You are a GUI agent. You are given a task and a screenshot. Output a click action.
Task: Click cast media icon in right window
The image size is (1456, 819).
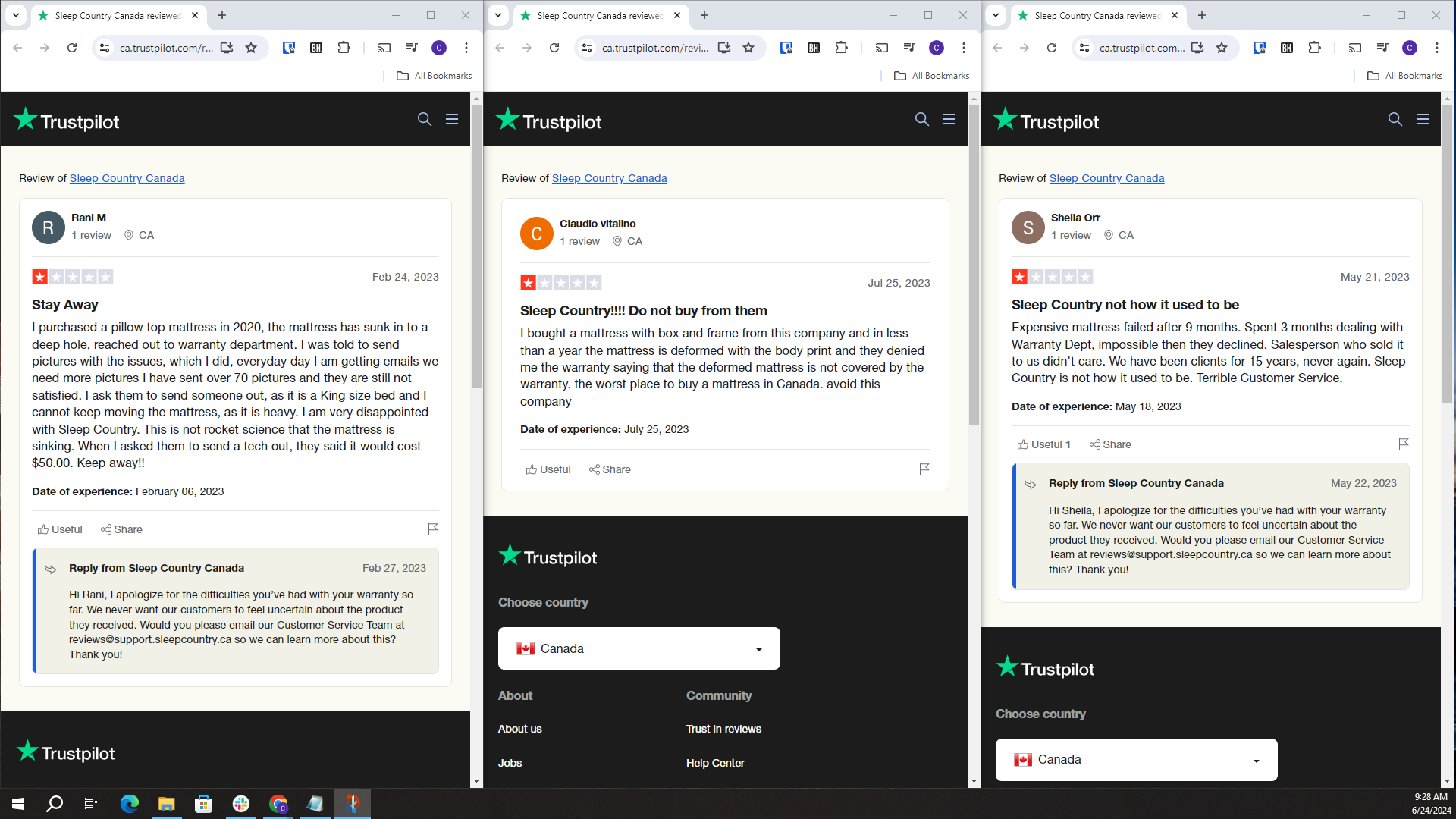pos(1355,48)
